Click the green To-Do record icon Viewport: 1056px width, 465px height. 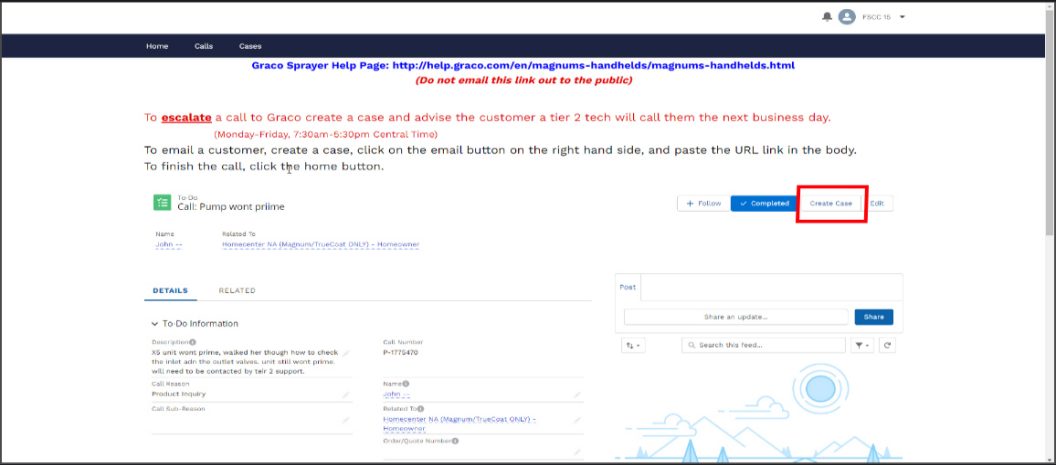(162, 203)
